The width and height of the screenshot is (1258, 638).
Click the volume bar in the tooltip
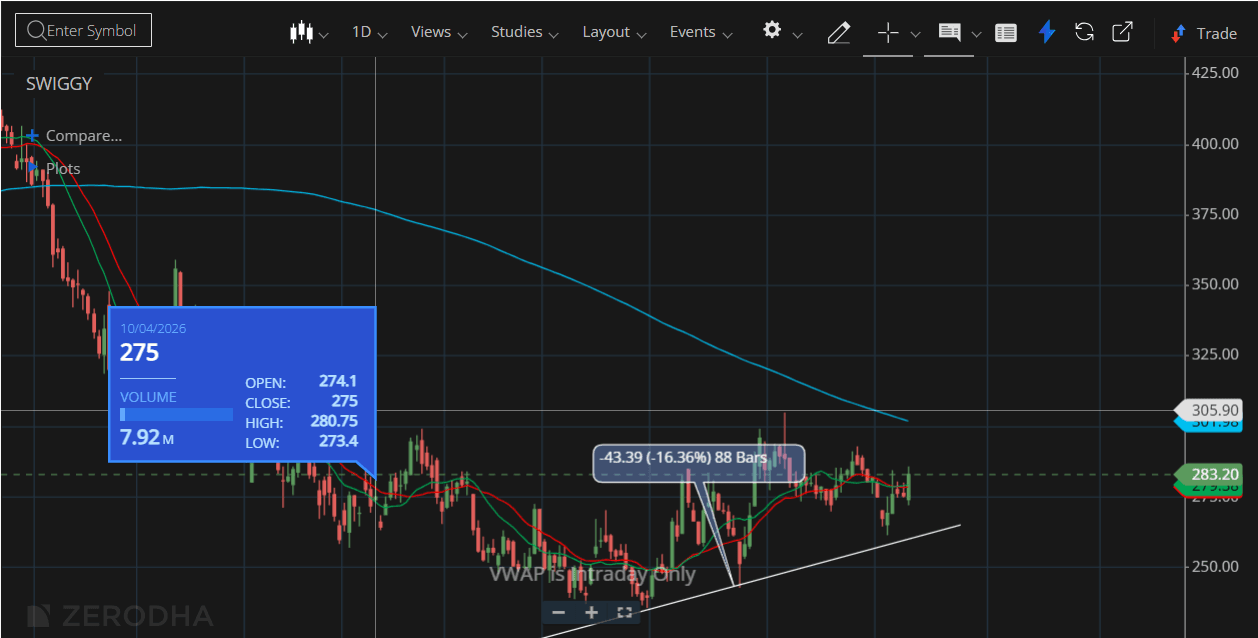(176, 414)
